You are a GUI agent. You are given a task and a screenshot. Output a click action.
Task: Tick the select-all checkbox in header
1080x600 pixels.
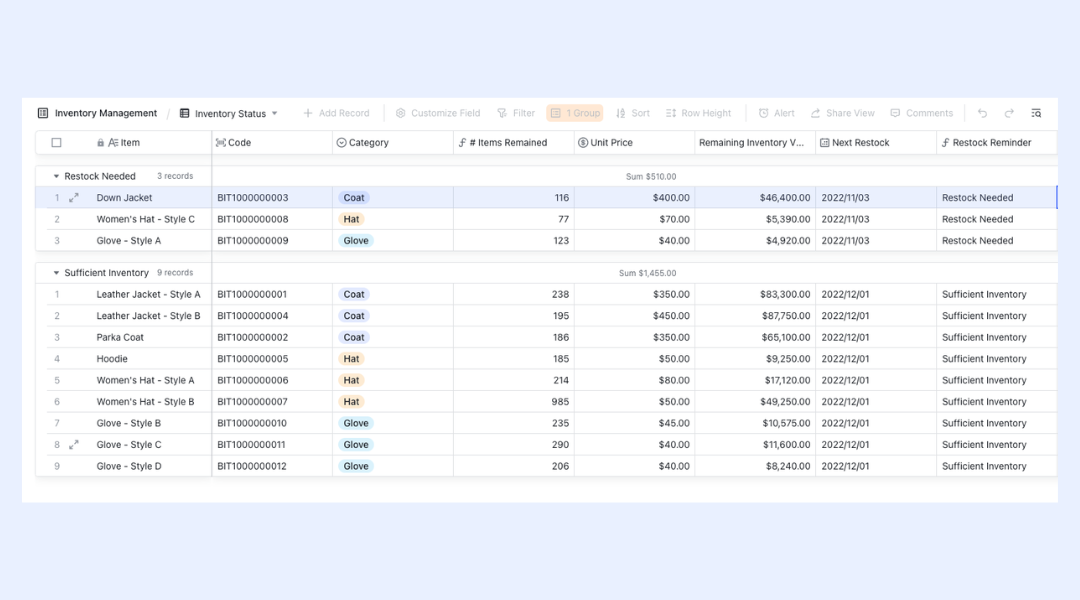56,143
